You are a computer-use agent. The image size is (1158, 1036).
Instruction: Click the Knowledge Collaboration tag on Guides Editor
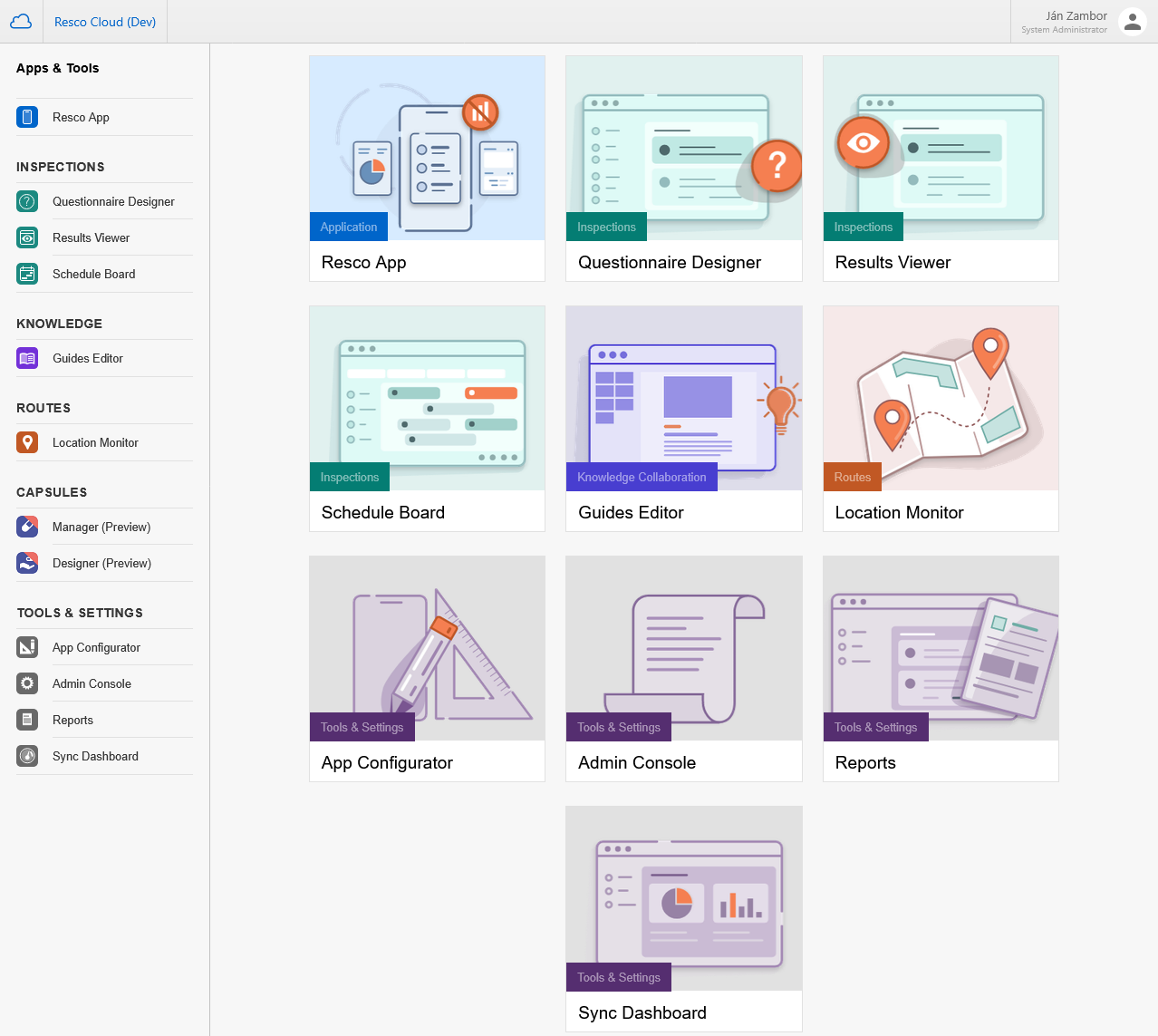pos(642,477)
